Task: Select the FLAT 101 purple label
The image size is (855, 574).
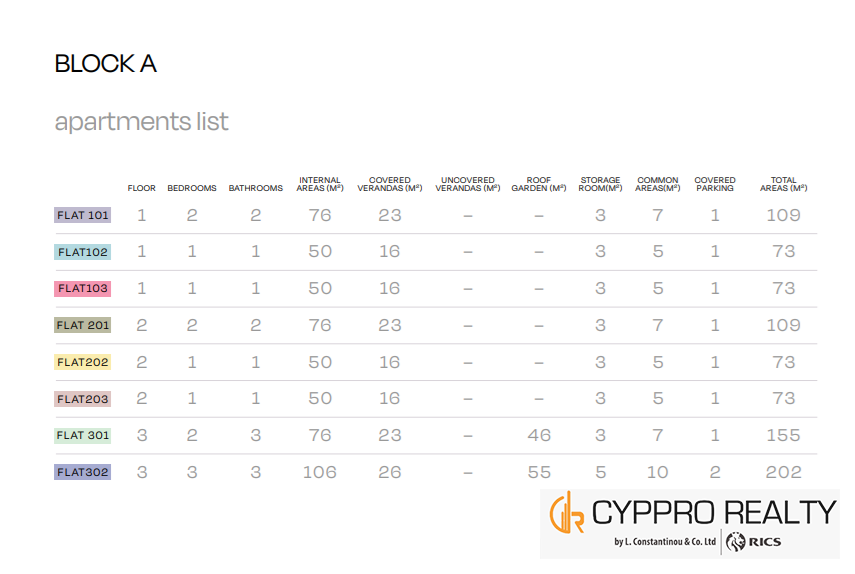Action: pos(83,215)
